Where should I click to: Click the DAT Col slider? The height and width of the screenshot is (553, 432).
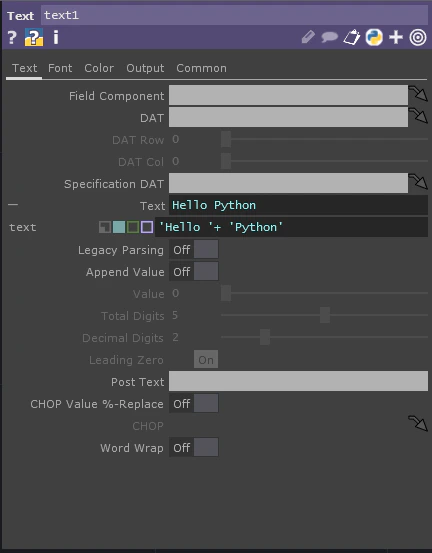(324, 161)
